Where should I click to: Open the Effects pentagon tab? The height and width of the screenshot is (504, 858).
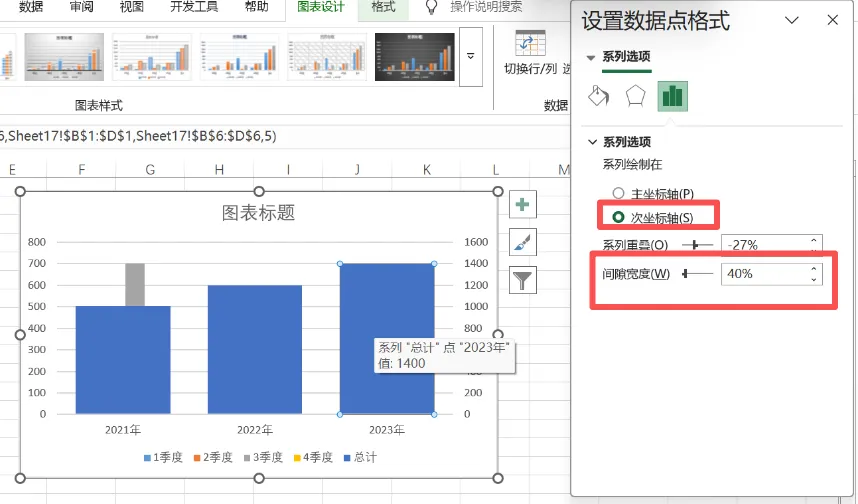pos(635,96)
